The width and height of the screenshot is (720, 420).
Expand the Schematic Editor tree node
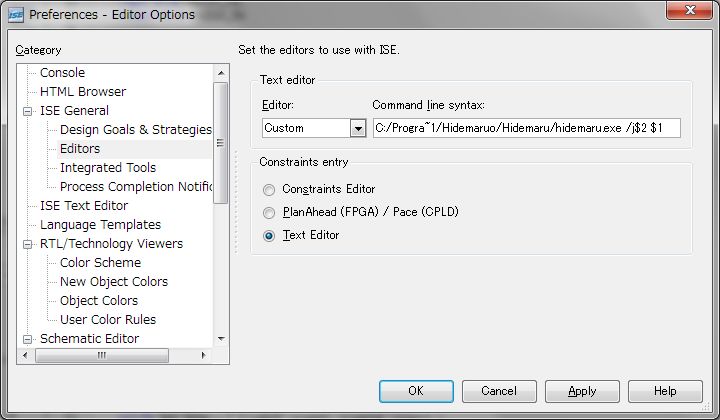tap(27, 339)
